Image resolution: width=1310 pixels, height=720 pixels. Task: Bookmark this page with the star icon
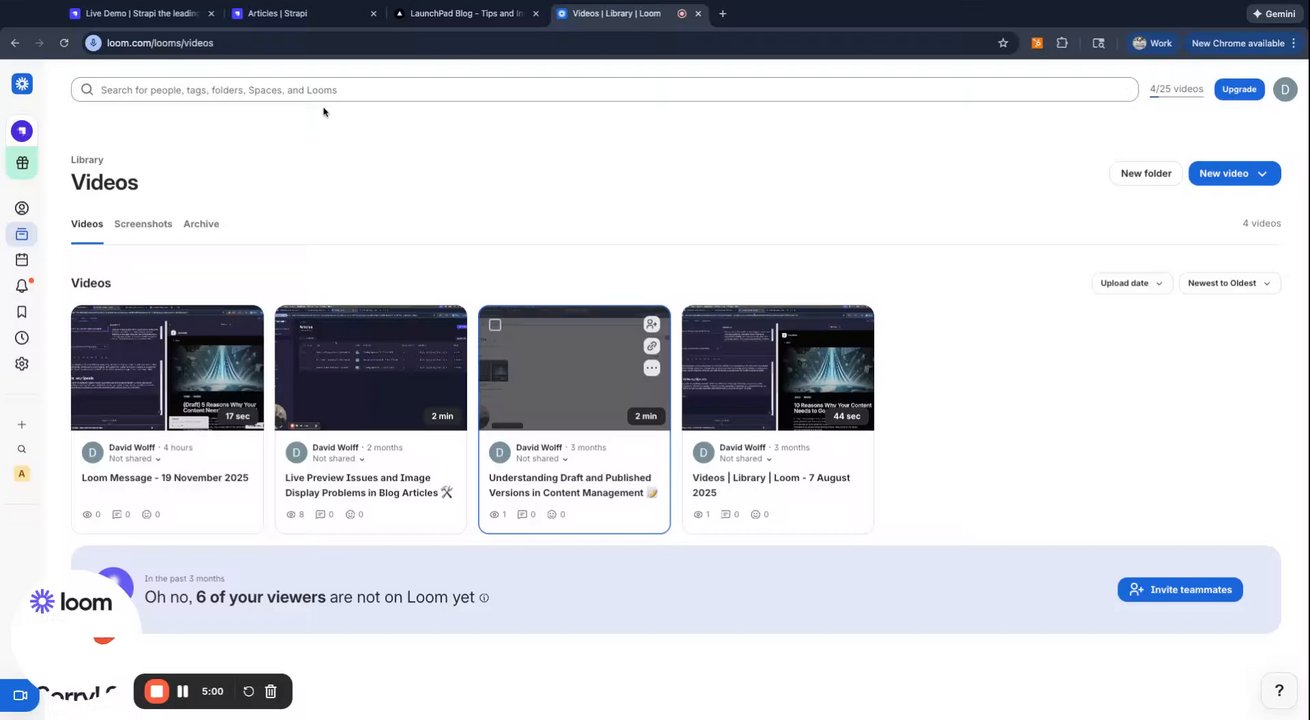1003,43
